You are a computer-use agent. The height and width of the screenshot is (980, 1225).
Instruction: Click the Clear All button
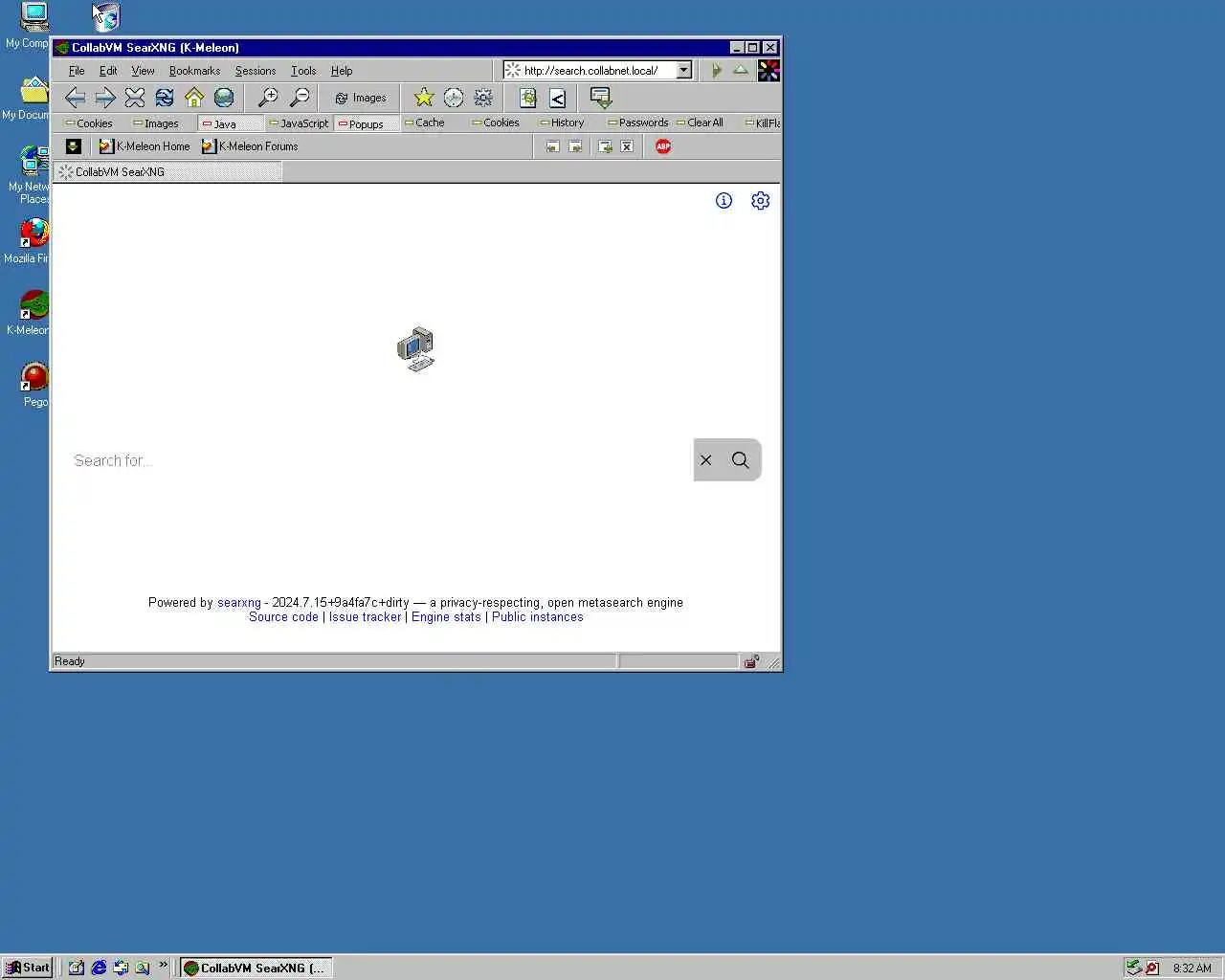click(701, 122)
